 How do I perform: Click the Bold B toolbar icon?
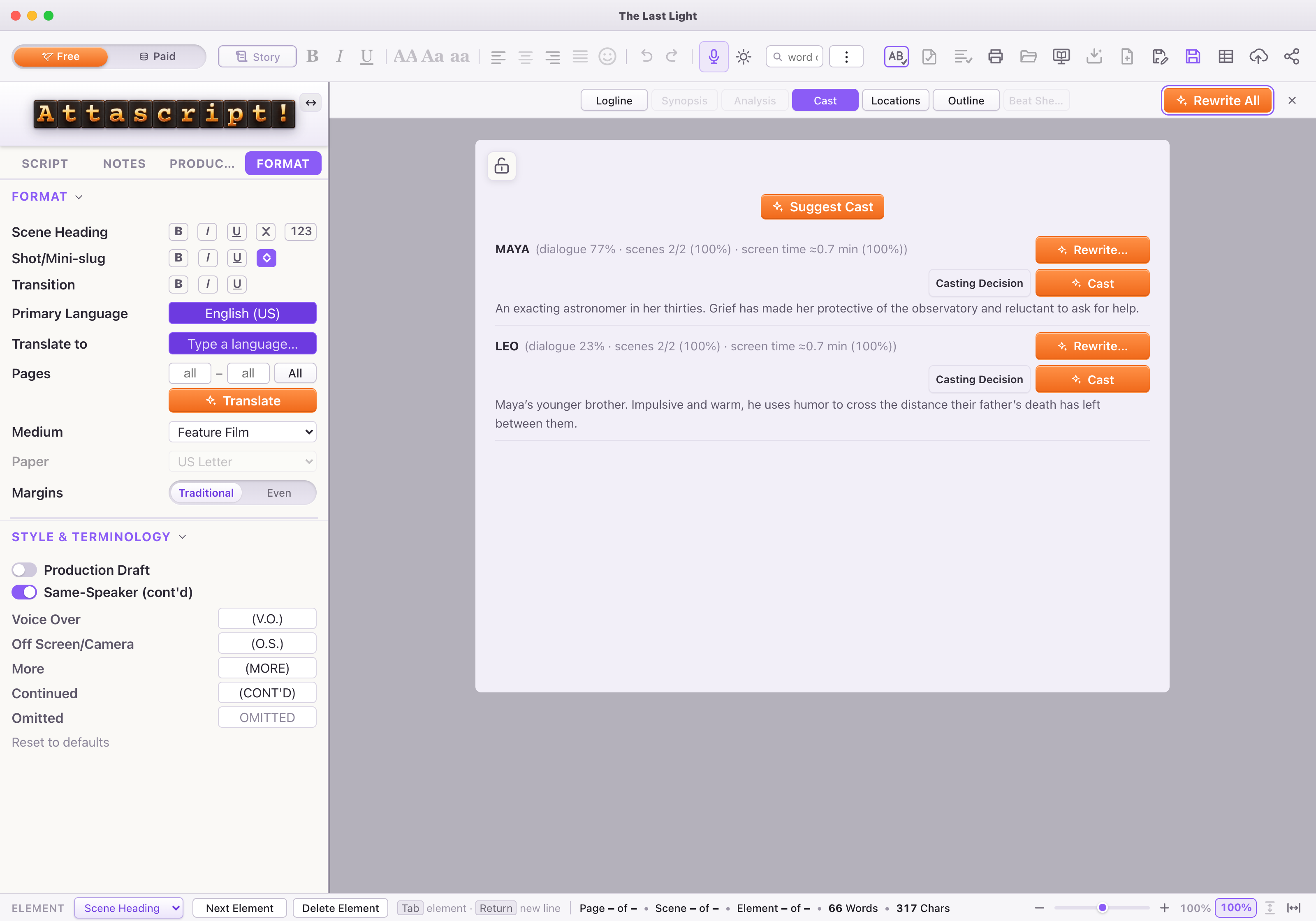click(x=313, y=56)
